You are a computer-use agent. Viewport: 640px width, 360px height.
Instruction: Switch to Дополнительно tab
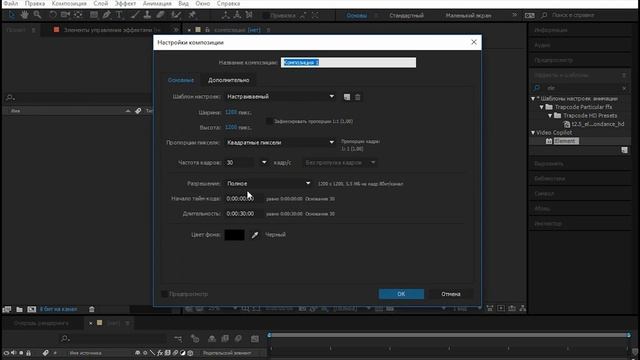(229, 80)
